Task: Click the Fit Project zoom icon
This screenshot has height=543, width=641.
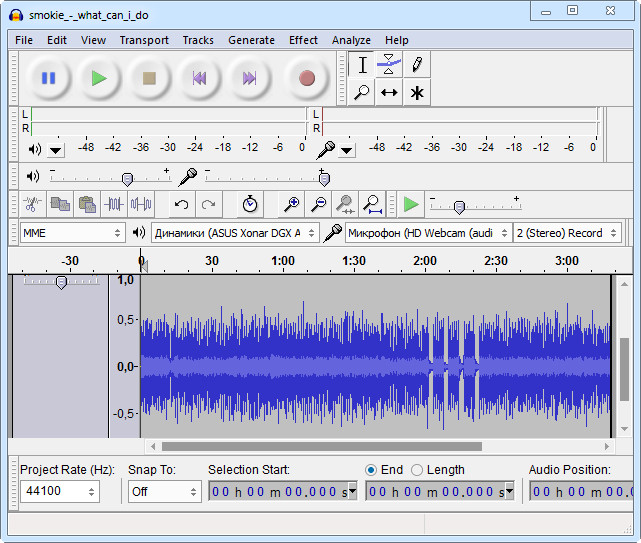Action: pyautogui.click(x=372, y=204)
